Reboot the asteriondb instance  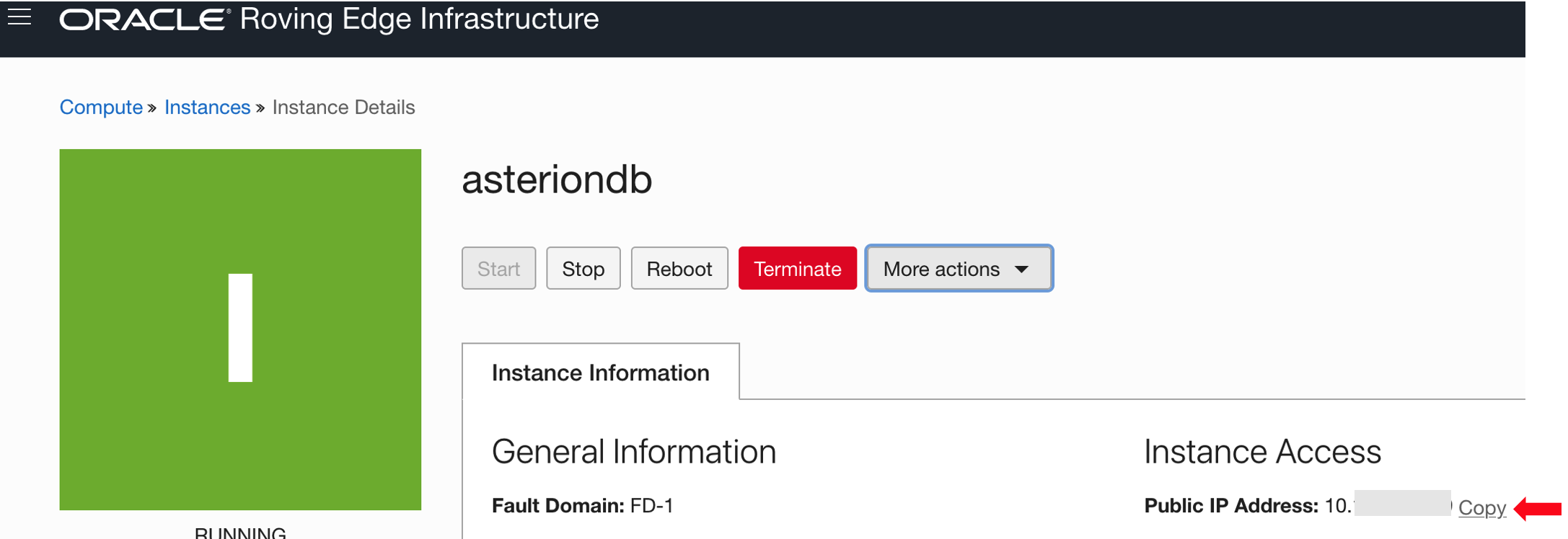679,268
